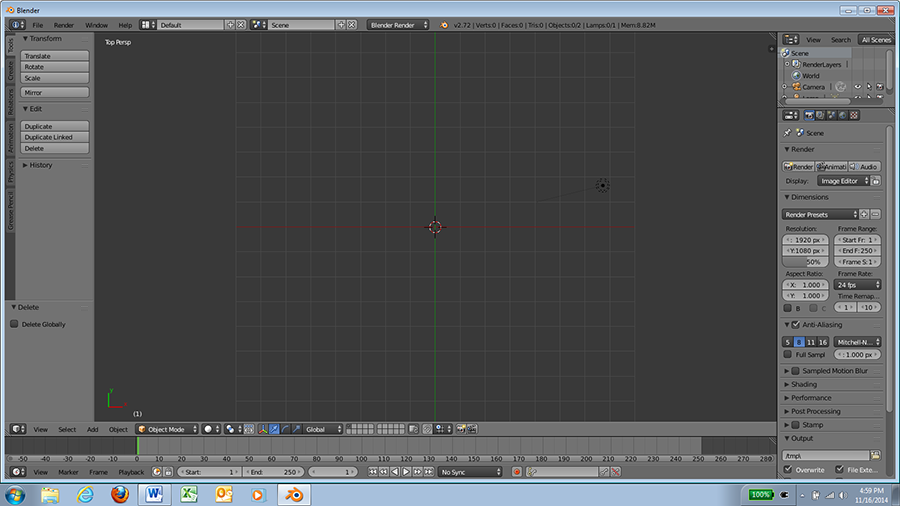The image size is (900, 506).
Task: Click the record auto-keyframe red dot
Action: (517, 472)
